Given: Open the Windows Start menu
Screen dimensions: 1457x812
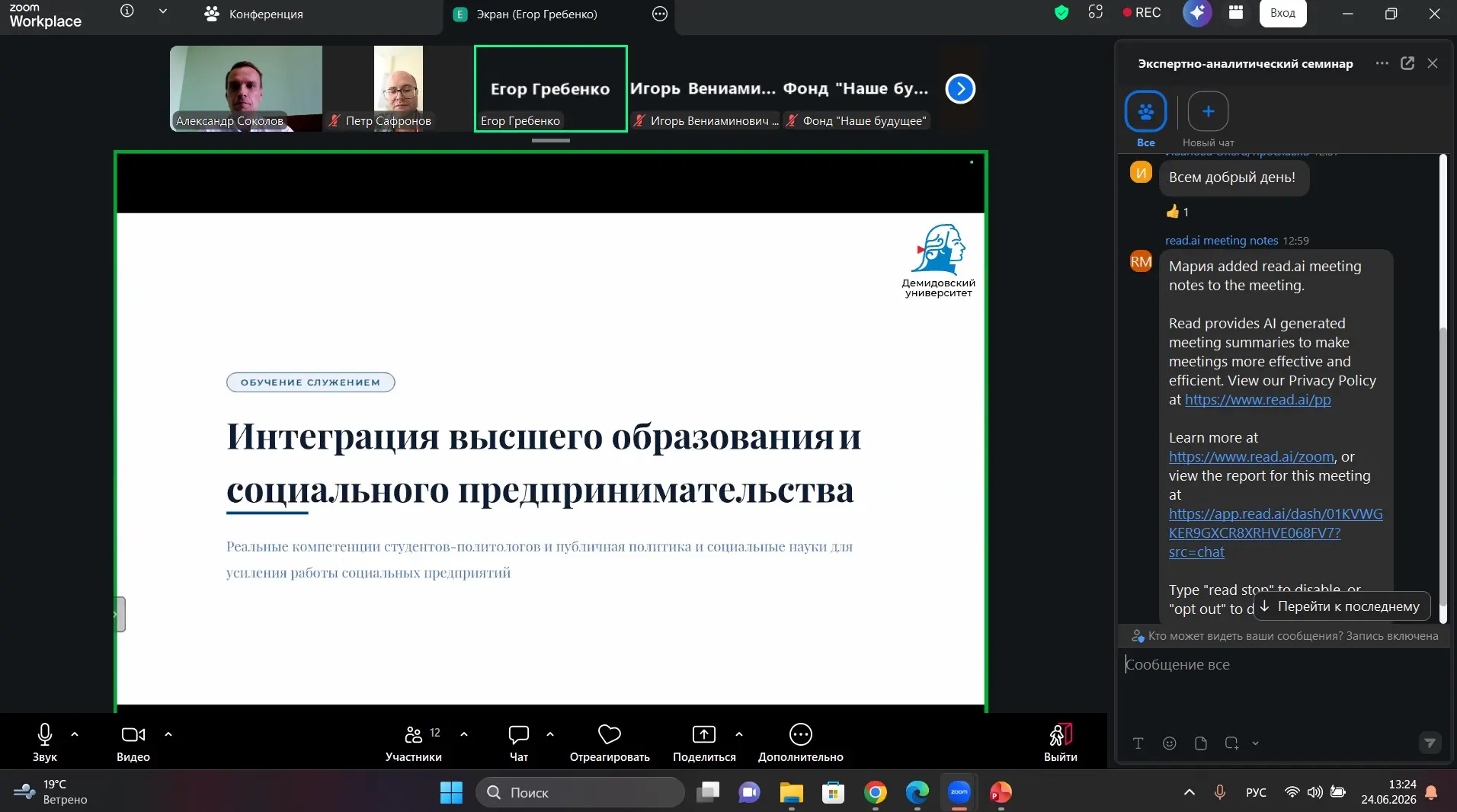Looking at the screenshot, I should click(451, 792).
